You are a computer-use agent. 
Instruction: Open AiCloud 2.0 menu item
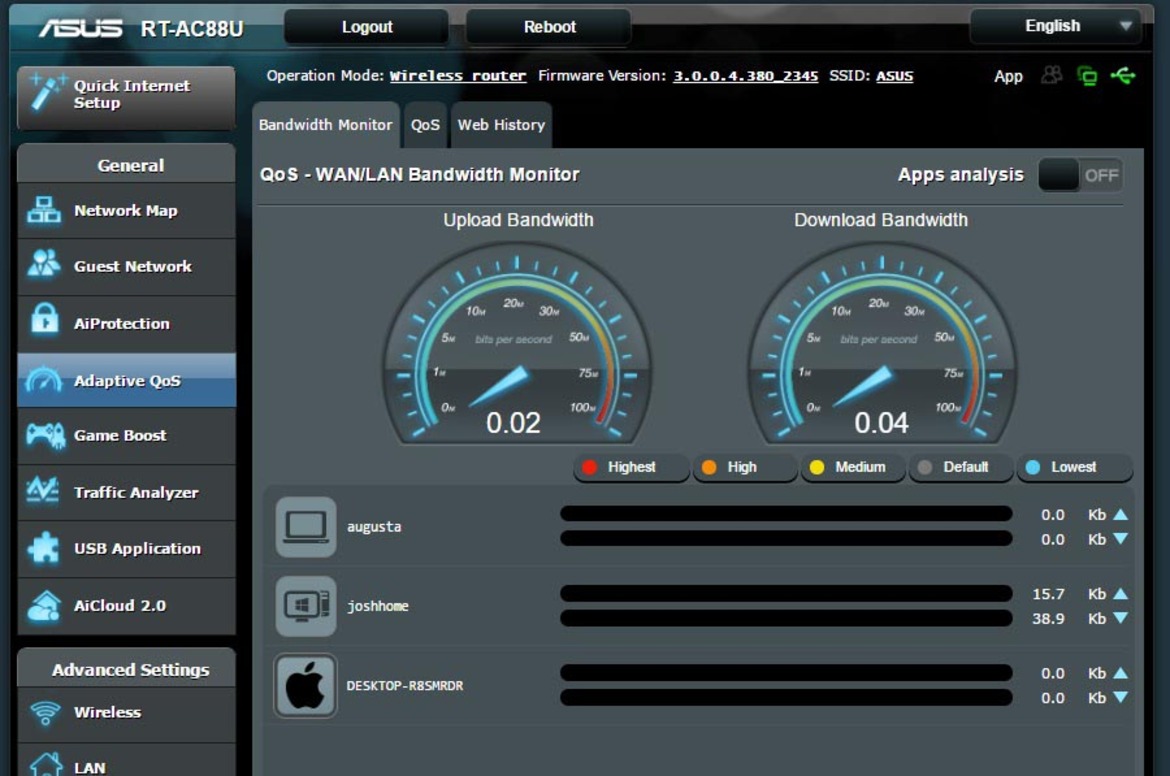[x=126, y=606]
